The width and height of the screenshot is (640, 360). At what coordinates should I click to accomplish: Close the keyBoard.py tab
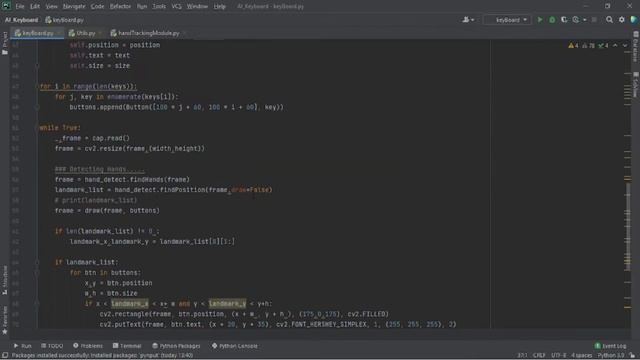coord(59,33)
